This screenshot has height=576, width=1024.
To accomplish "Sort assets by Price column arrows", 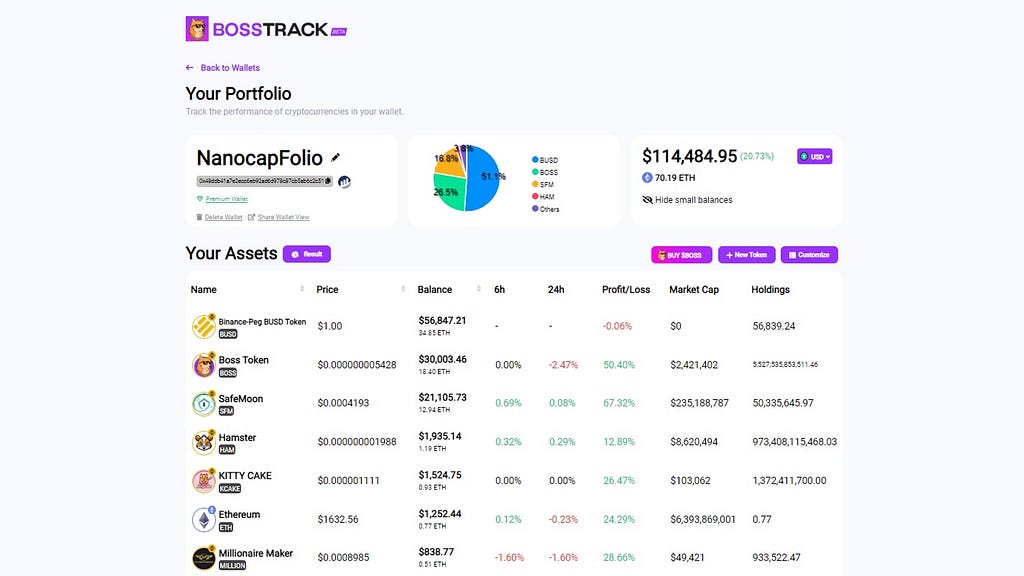I will 403,289.
